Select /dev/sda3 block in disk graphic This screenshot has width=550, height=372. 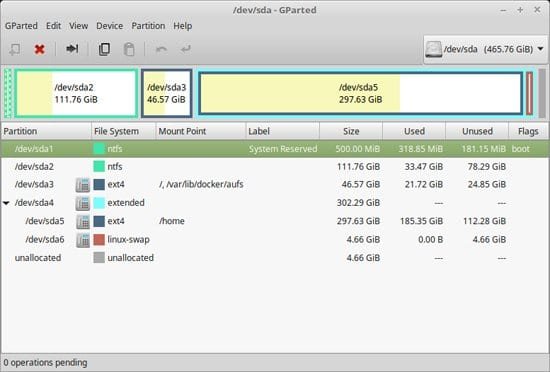[x=167, y=93]
